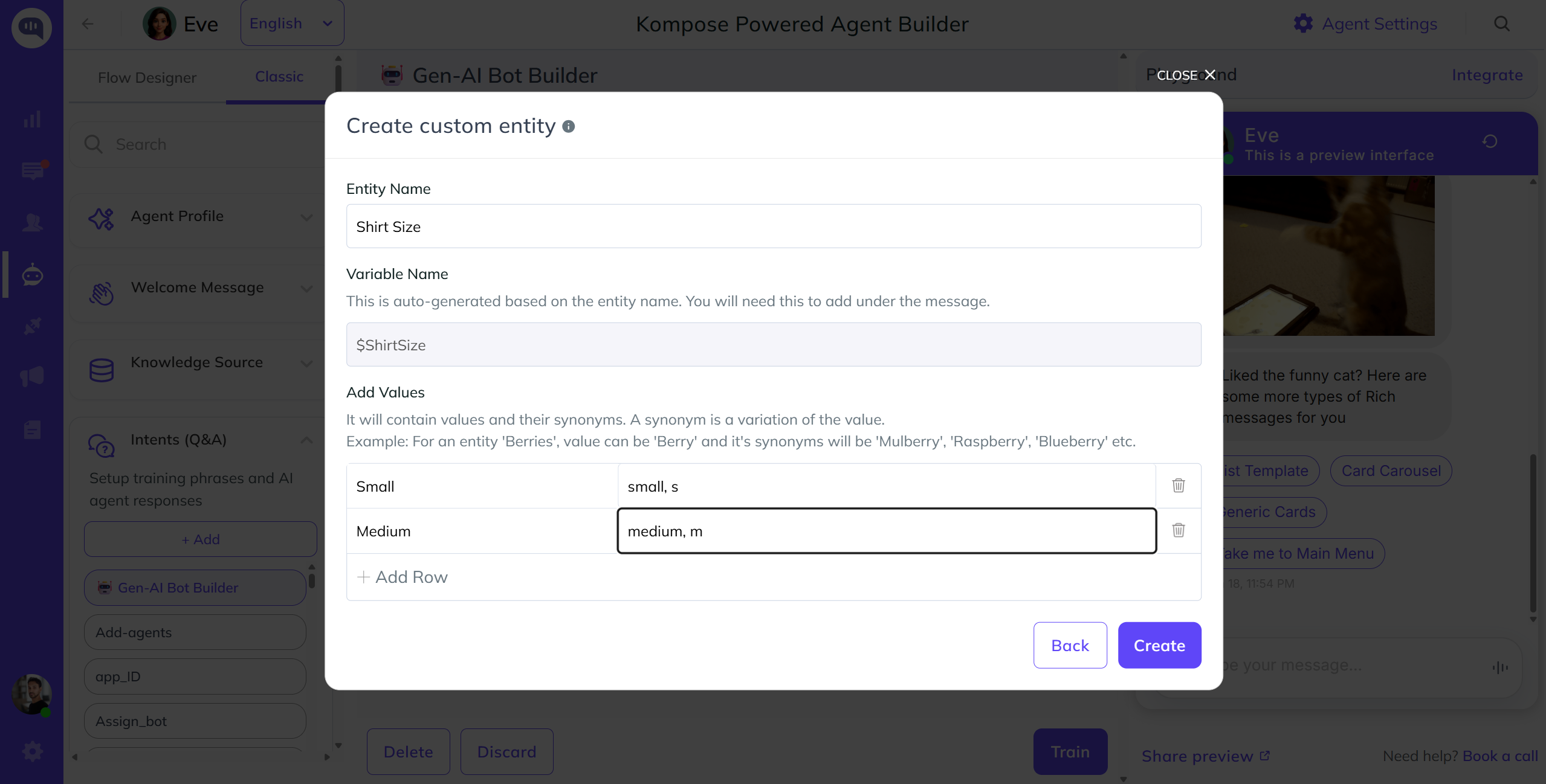This screenshot has height=784, width=1546.
Task: Click the Knowledge Source database icon
Action: 101,370
